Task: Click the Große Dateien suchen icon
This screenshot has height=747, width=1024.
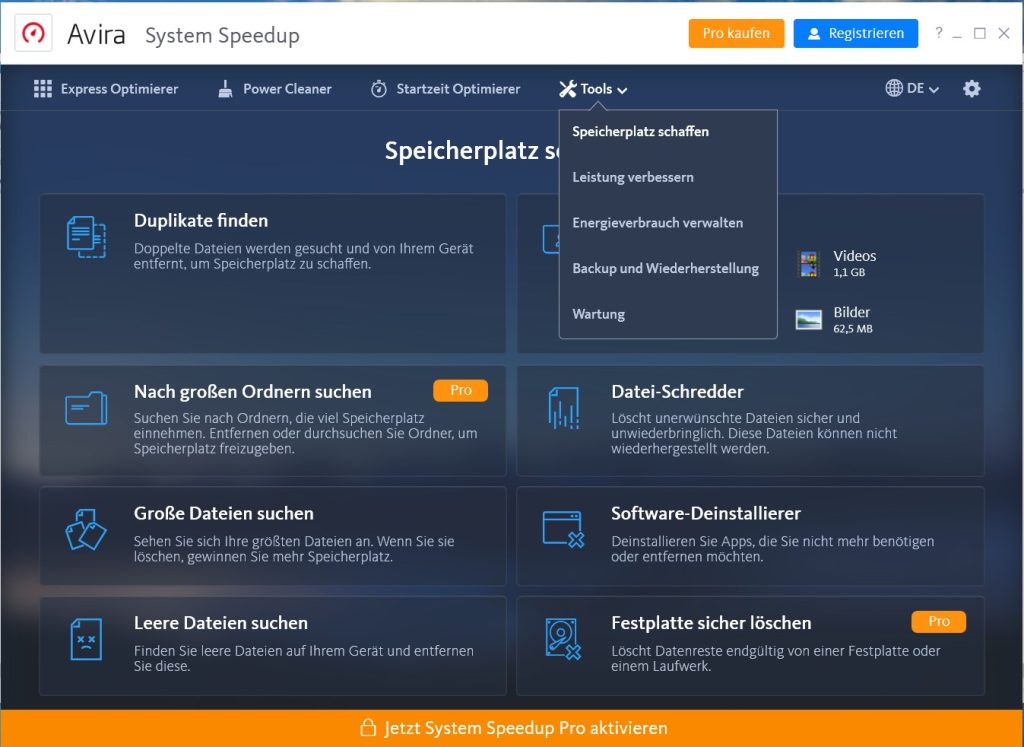Action: (86, 530)
